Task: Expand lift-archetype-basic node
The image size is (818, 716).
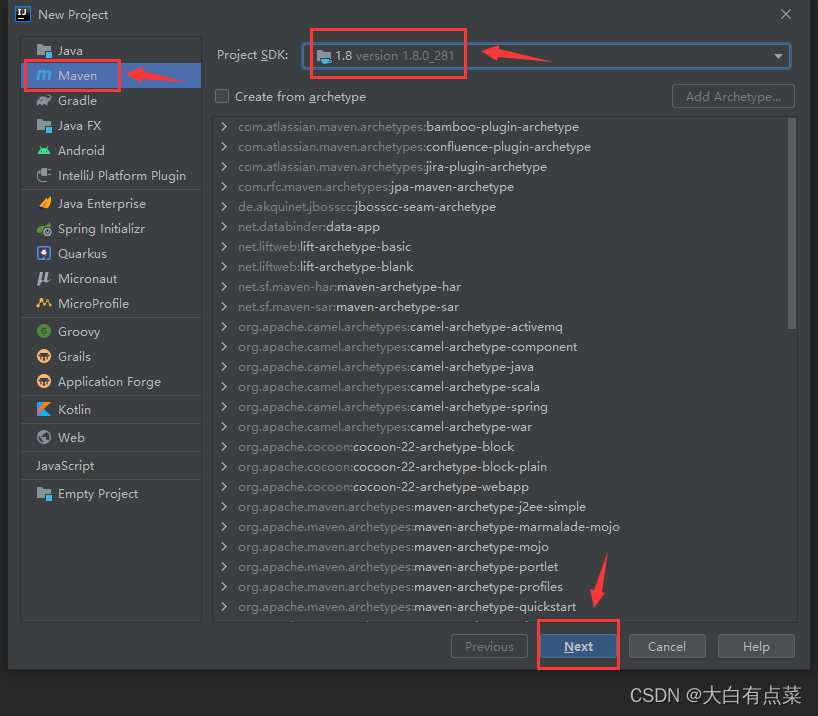Action: pyautogui.click(x=224, y=247)
